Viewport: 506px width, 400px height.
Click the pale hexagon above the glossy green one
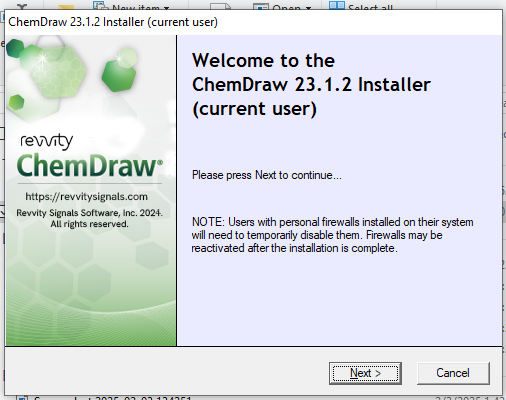127,57
